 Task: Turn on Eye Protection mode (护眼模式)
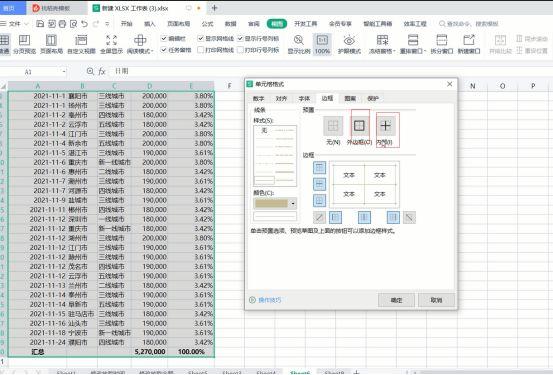[x=349, y=44]
